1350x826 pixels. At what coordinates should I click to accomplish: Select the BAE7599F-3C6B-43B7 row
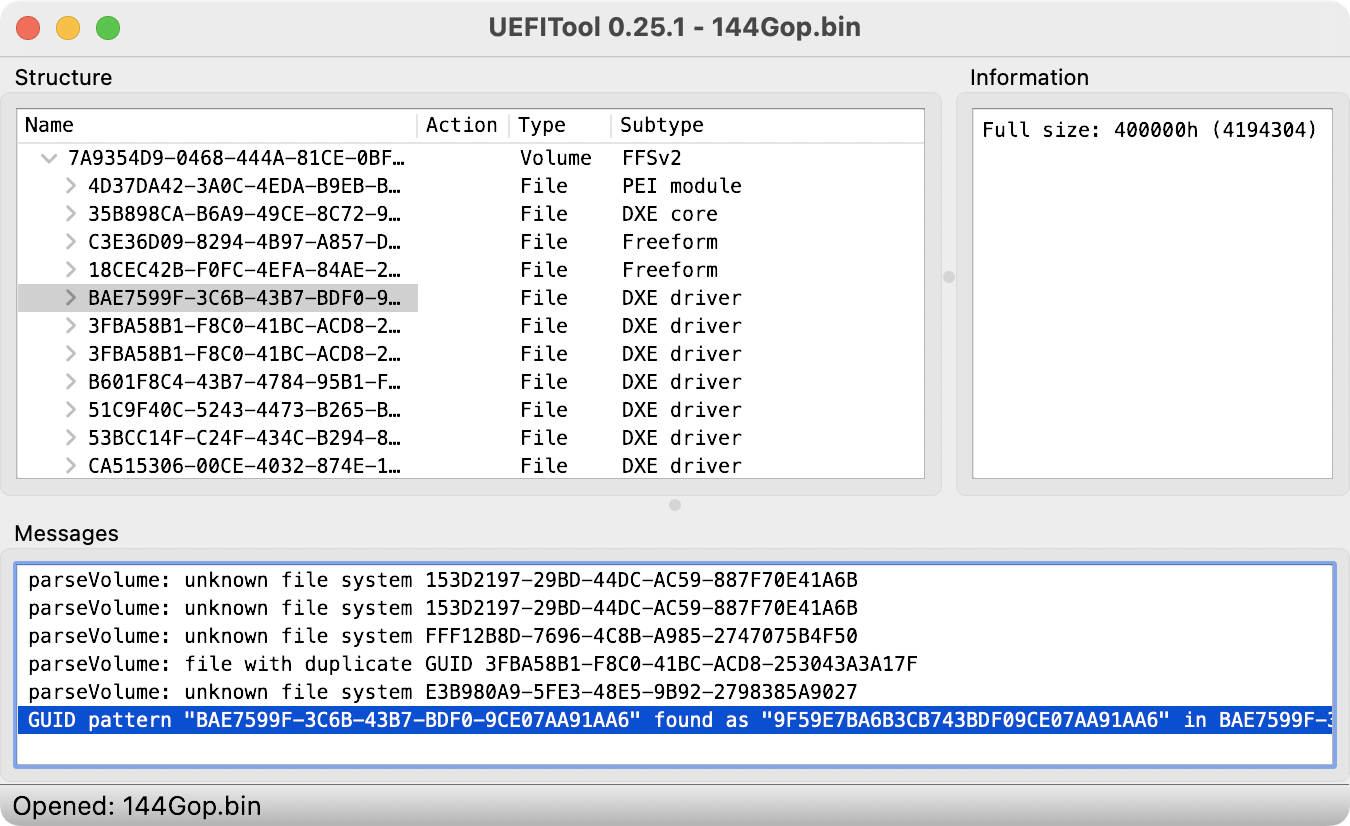(471, 298)
